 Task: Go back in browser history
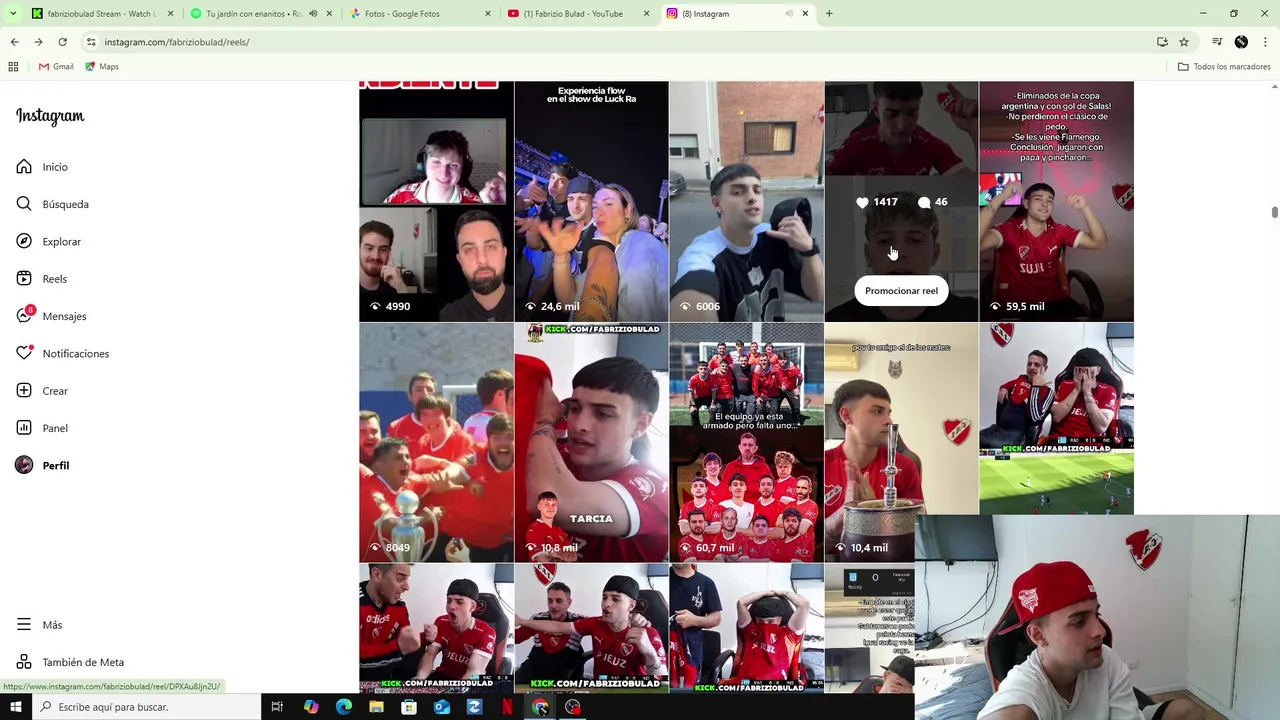coord(14,42)
